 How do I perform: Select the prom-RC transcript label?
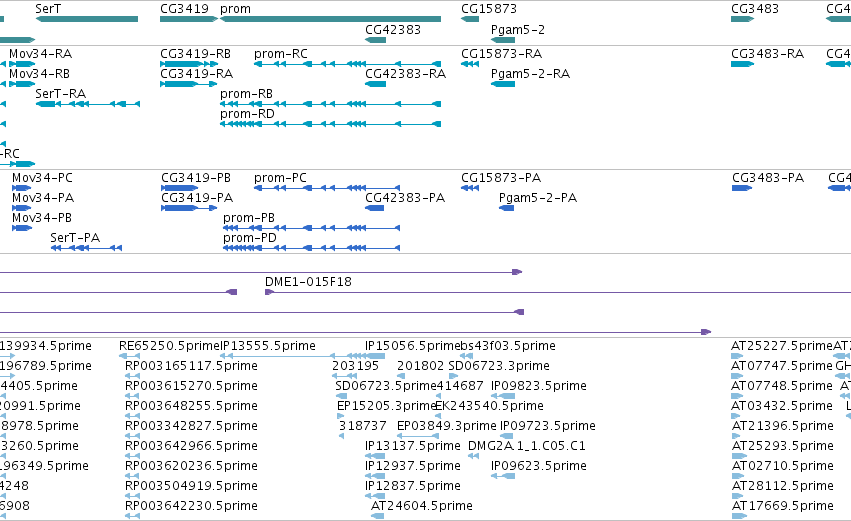(281, 54)
